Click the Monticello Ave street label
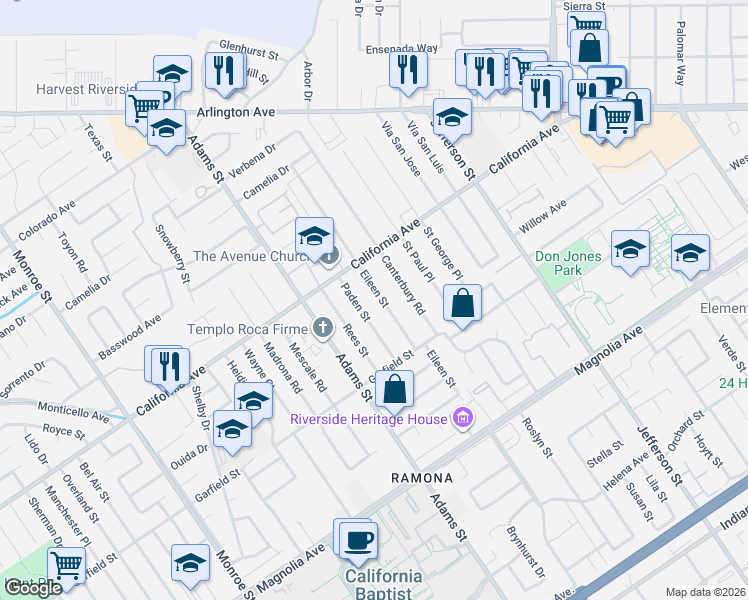 coord(73,412)
